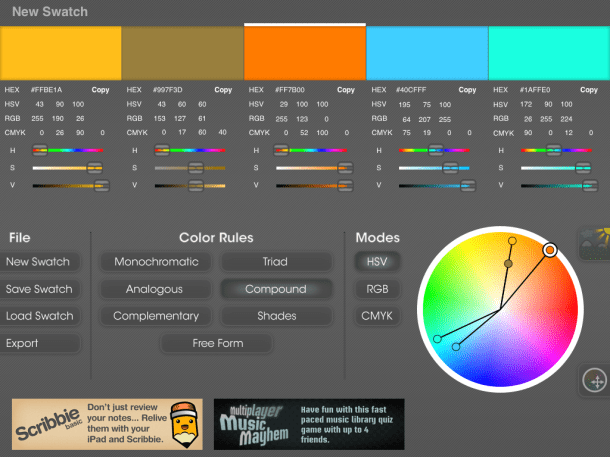
Task: Copy hex code #997F3D
Action: click(223, 90)
